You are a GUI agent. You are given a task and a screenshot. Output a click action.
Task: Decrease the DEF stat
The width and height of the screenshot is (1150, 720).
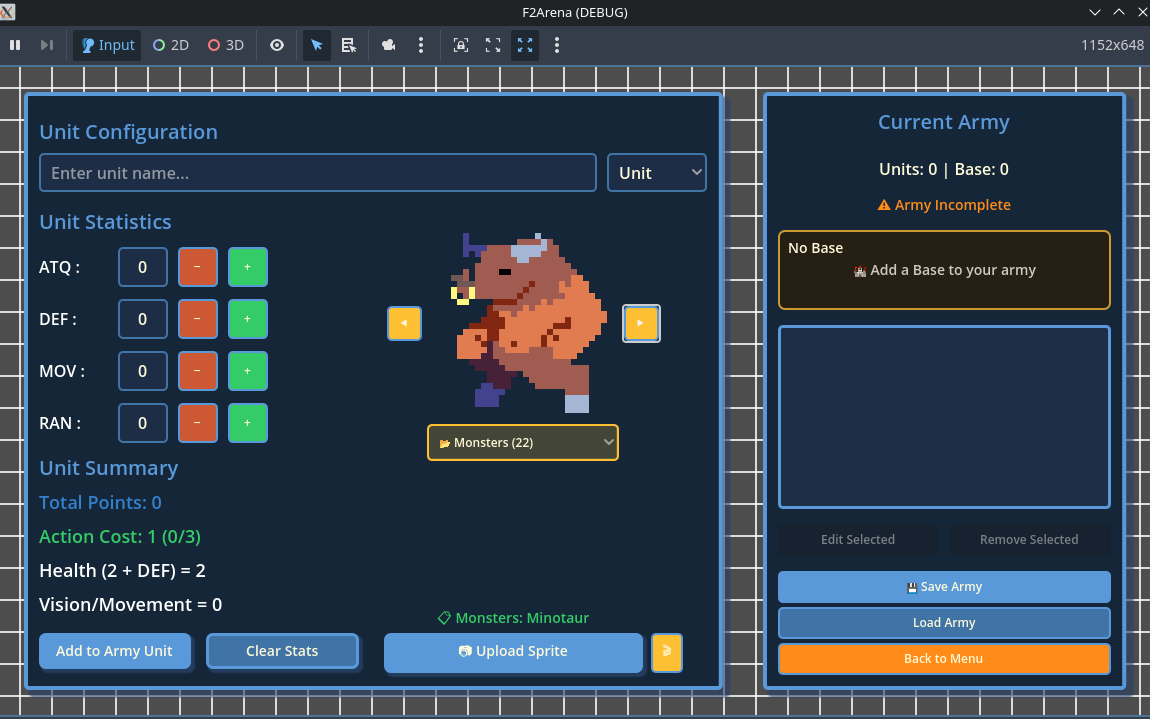198,320
